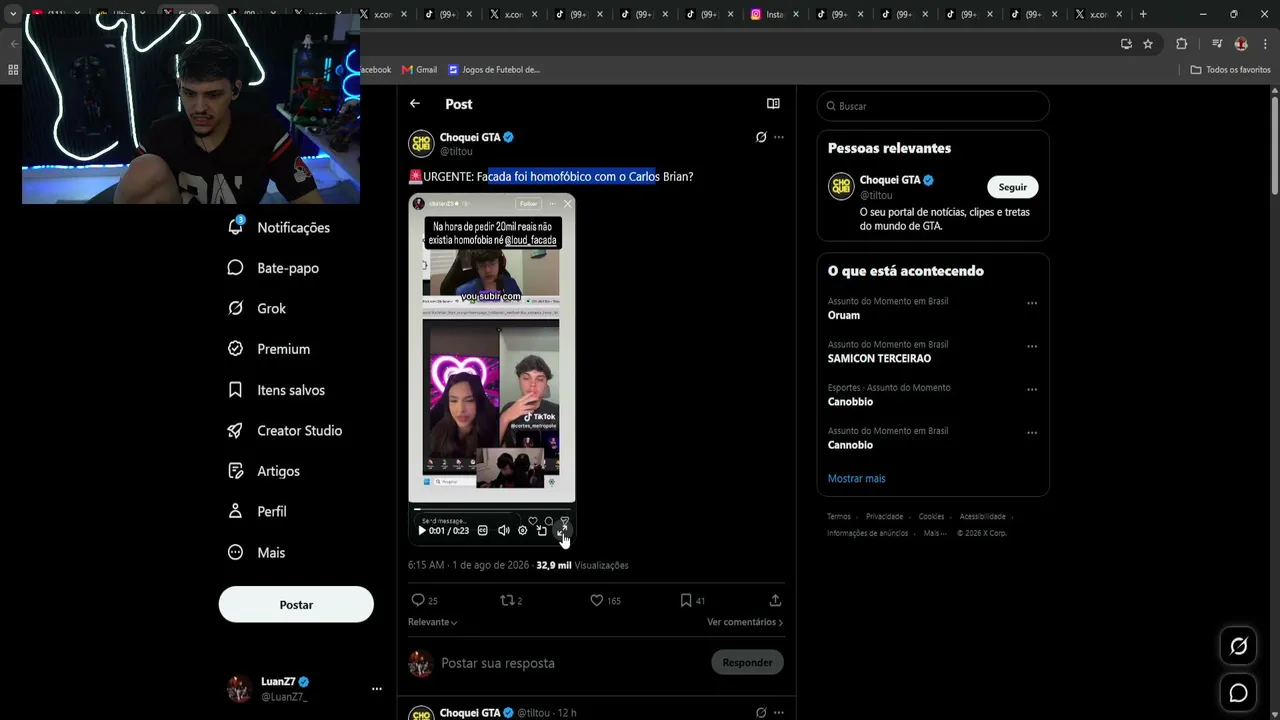Open options for Oruam trend
Viewport: 1280px width, 720px height.
click(1032, 303)
